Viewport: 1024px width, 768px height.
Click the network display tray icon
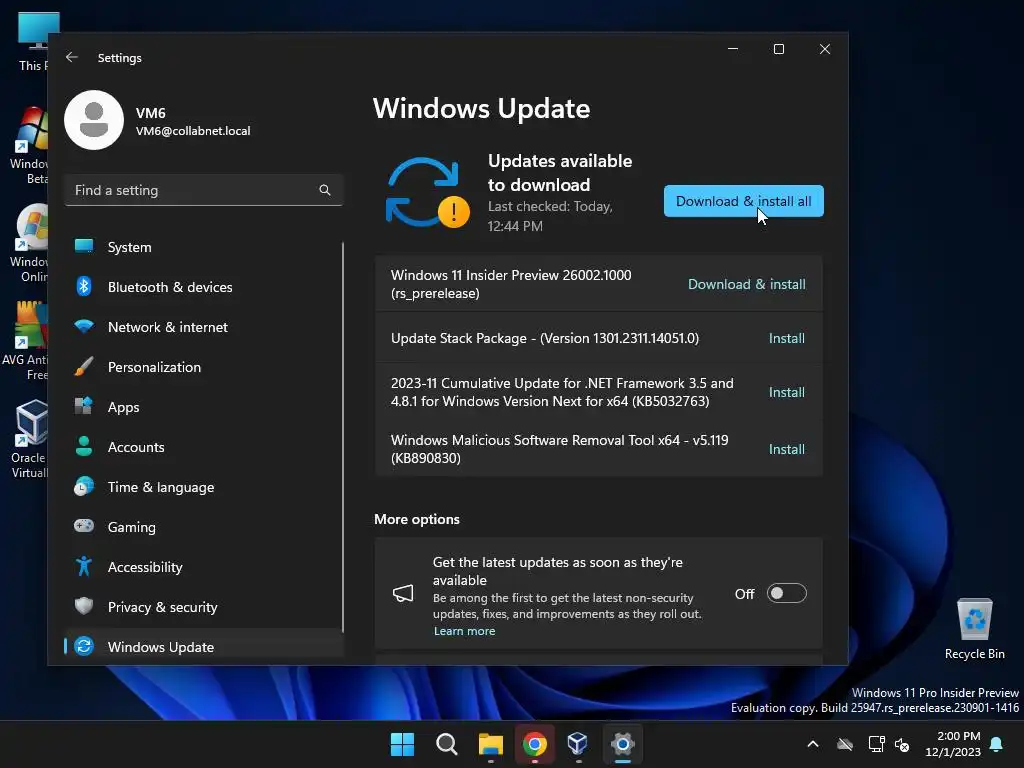(876, 744)
